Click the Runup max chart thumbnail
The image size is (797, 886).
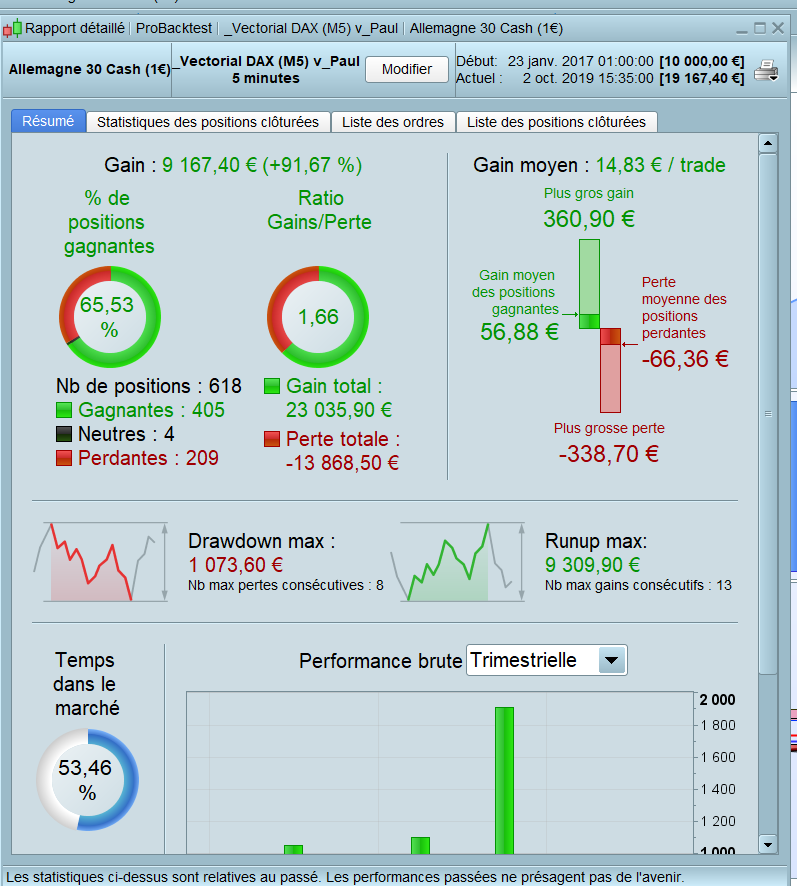458,562
